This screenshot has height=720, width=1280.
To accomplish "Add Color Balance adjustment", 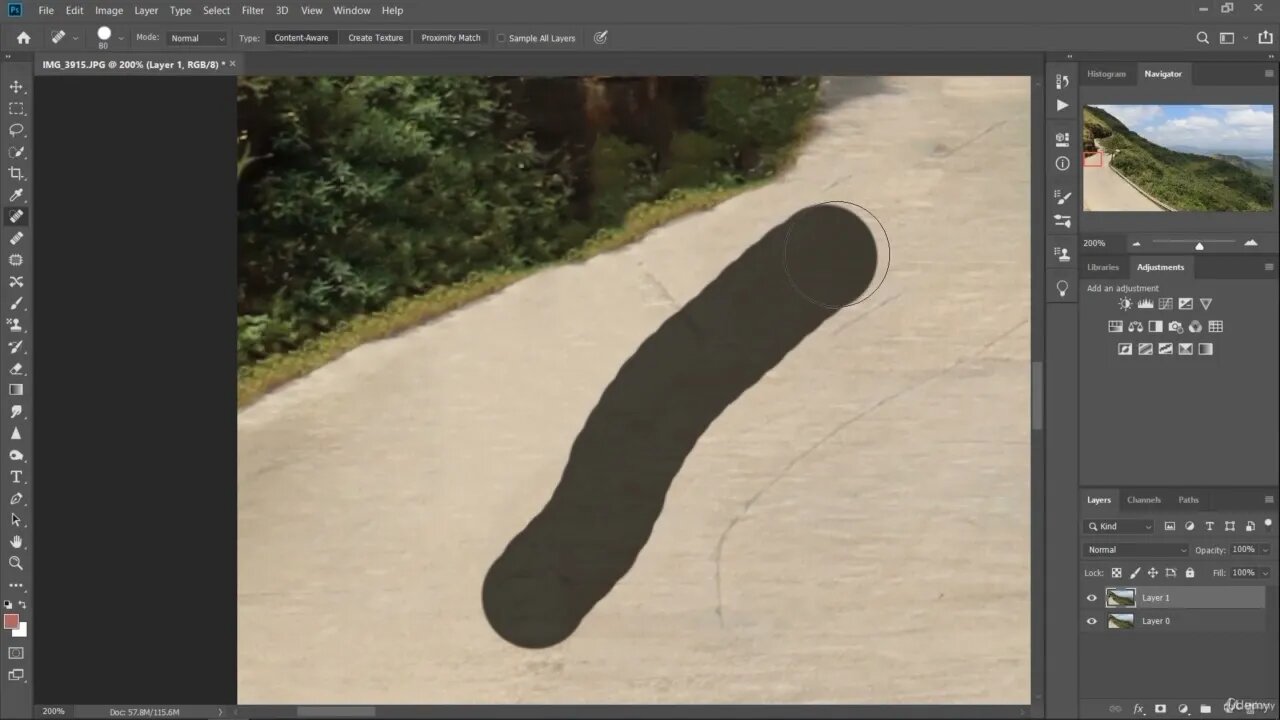I will [1135, 326].
